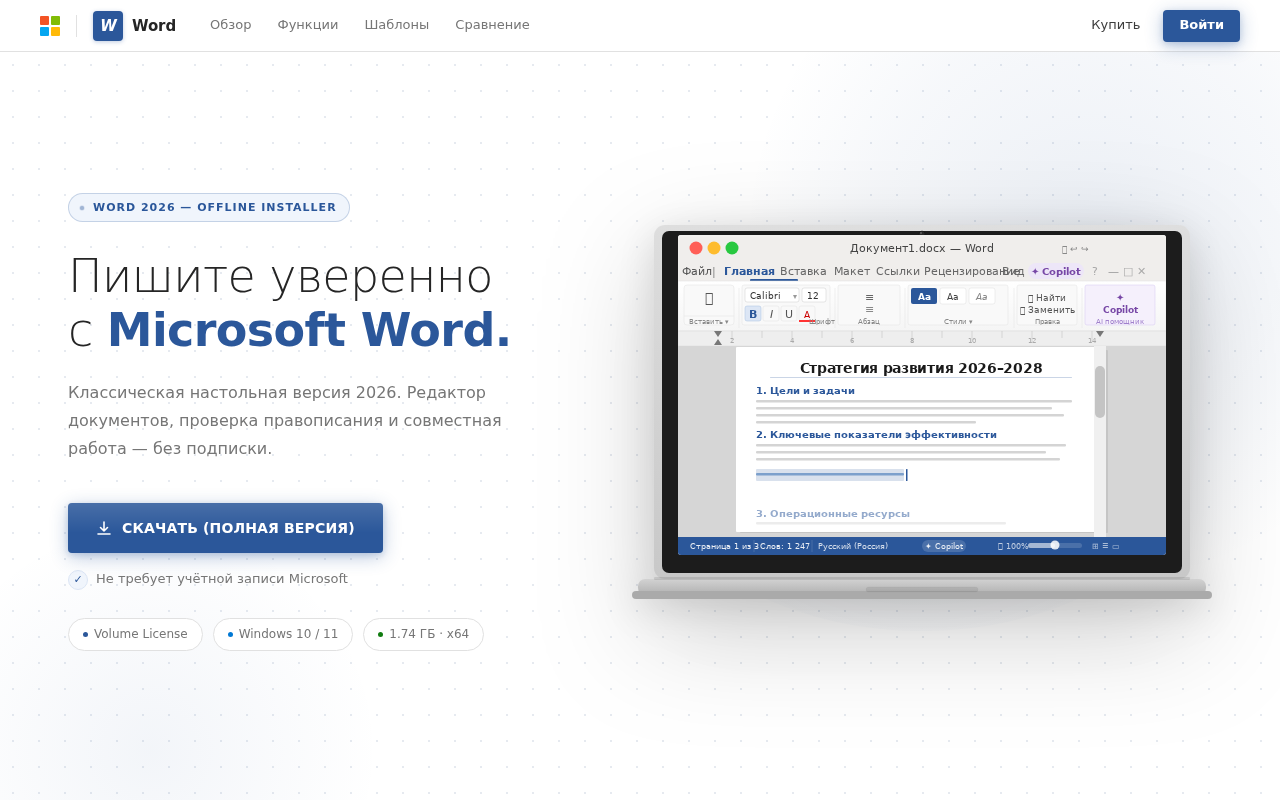The width and height of the screenshot is (1280, 800).
Task: Click the grid view icon in status bar
Action: 1095,546
